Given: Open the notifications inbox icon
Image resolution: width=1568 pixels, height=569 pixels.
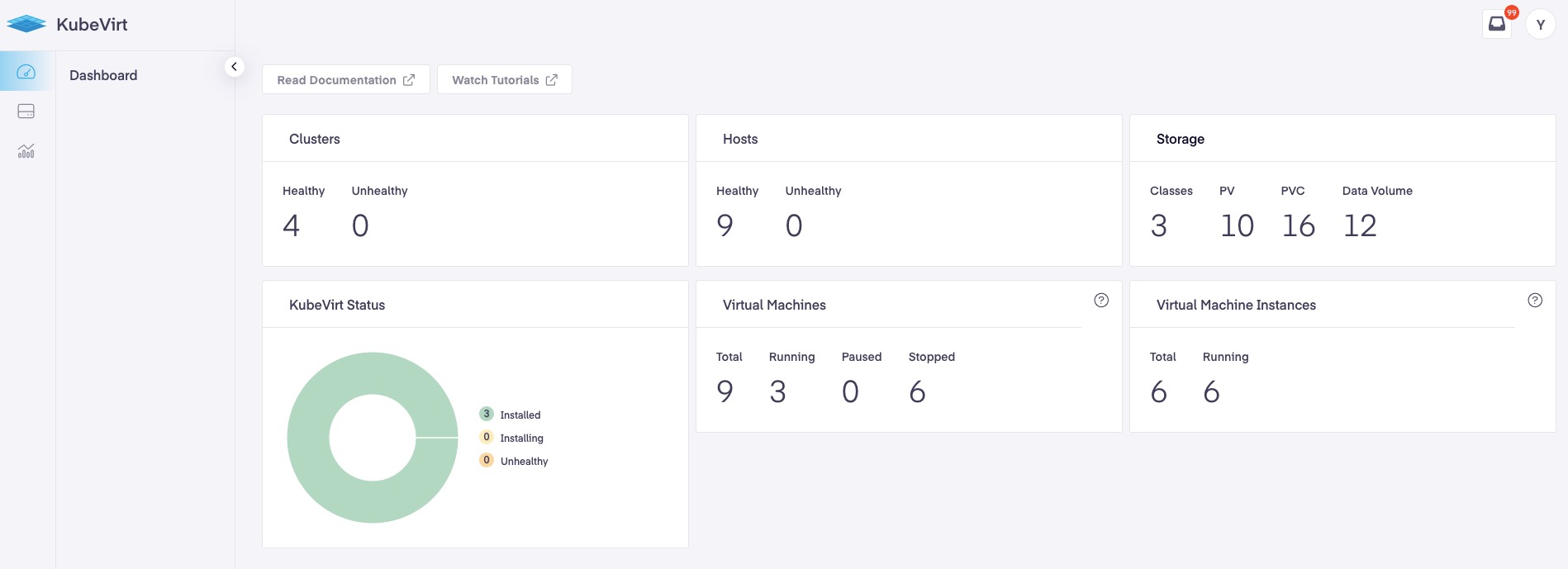Looking at the screenshot, I should coord(1497,24).
